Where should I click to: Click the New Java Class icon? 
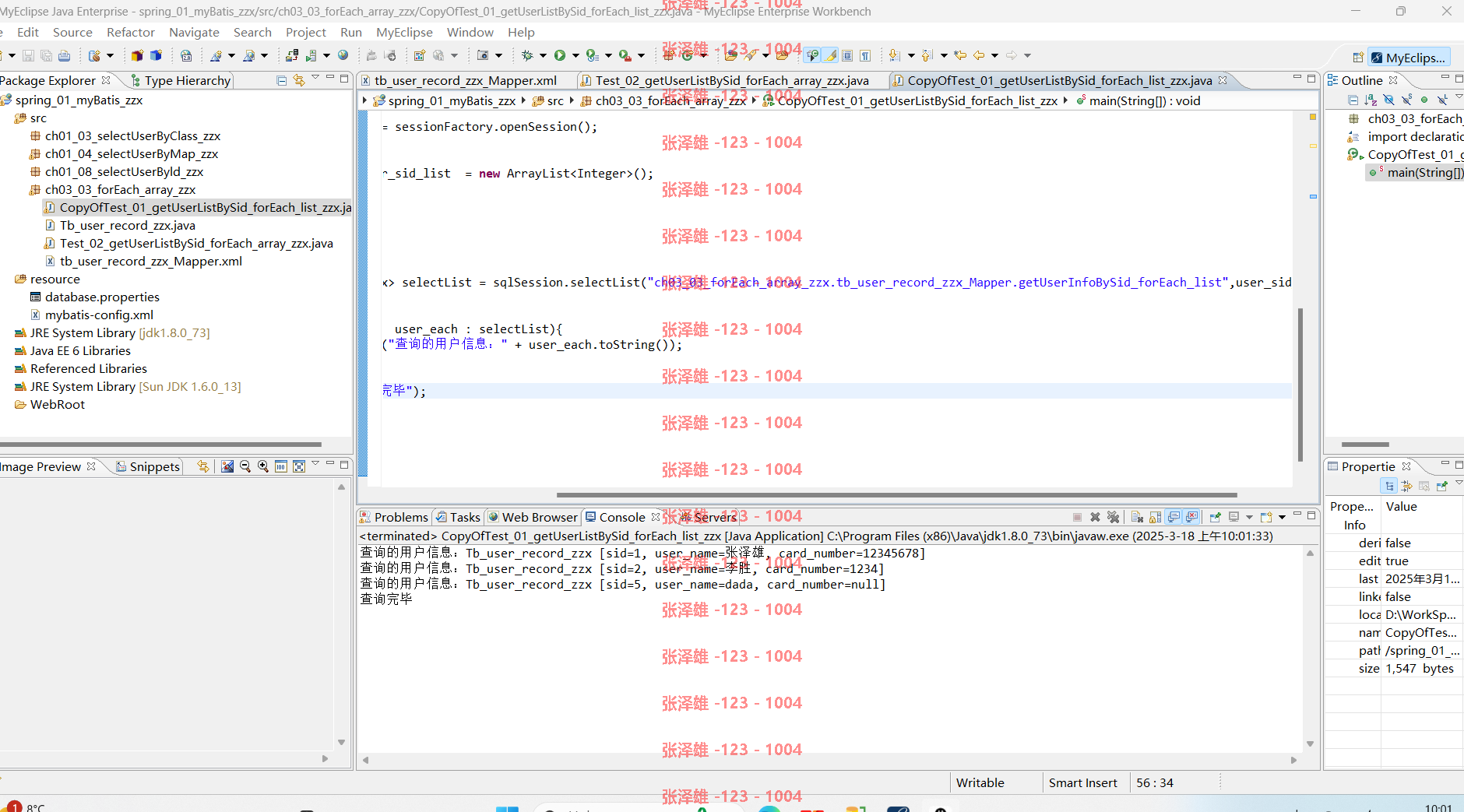[687, 55]
